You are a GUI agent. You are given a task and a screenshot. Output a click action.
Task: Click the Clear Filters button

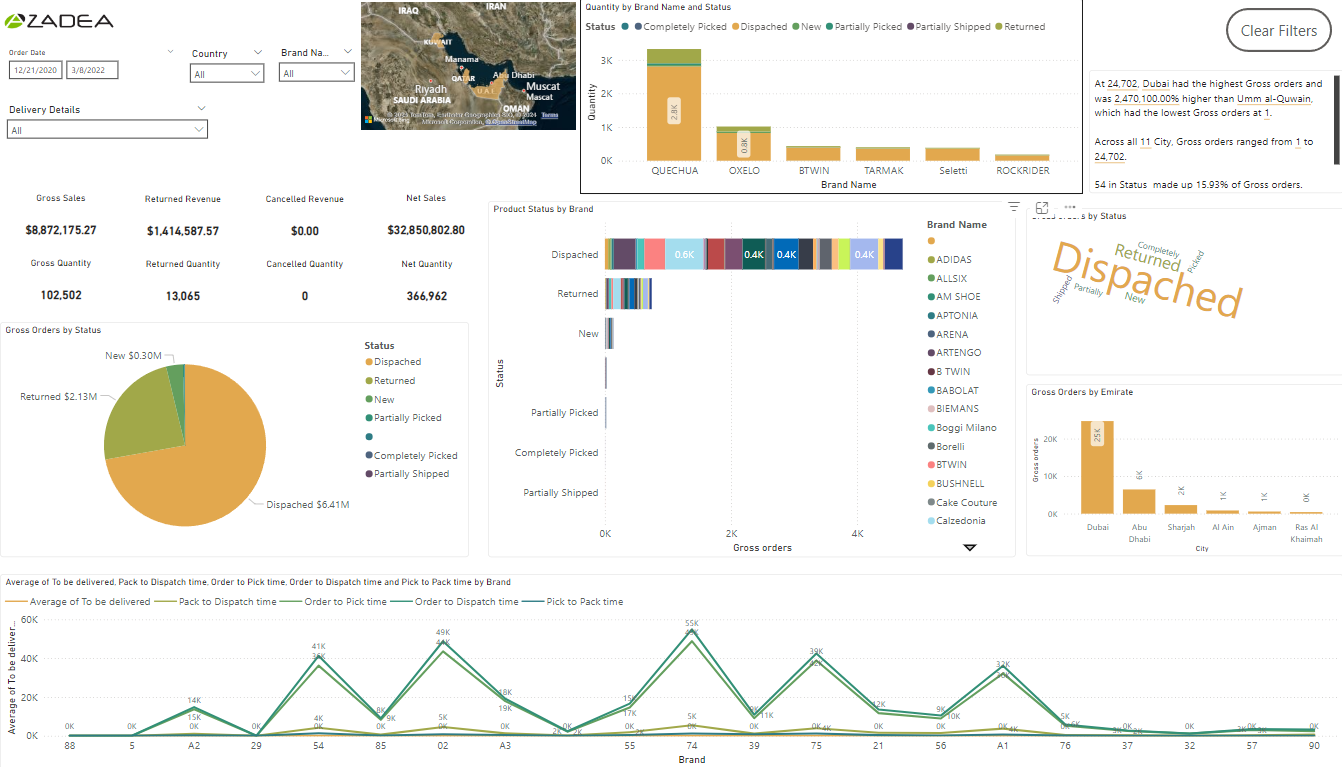point(1279,31)
